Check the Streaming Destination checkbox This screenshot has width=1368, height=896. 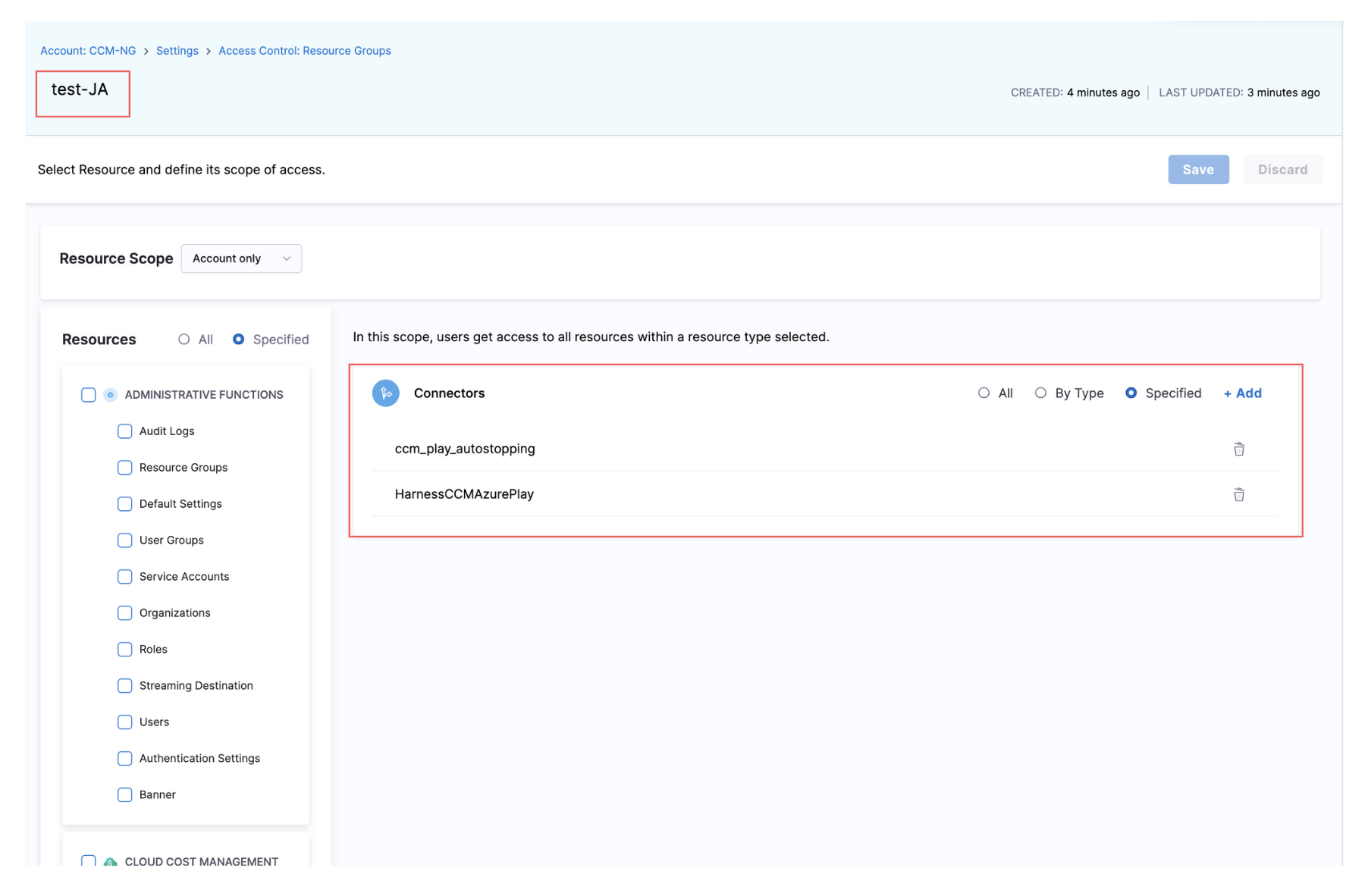[125, 685]
